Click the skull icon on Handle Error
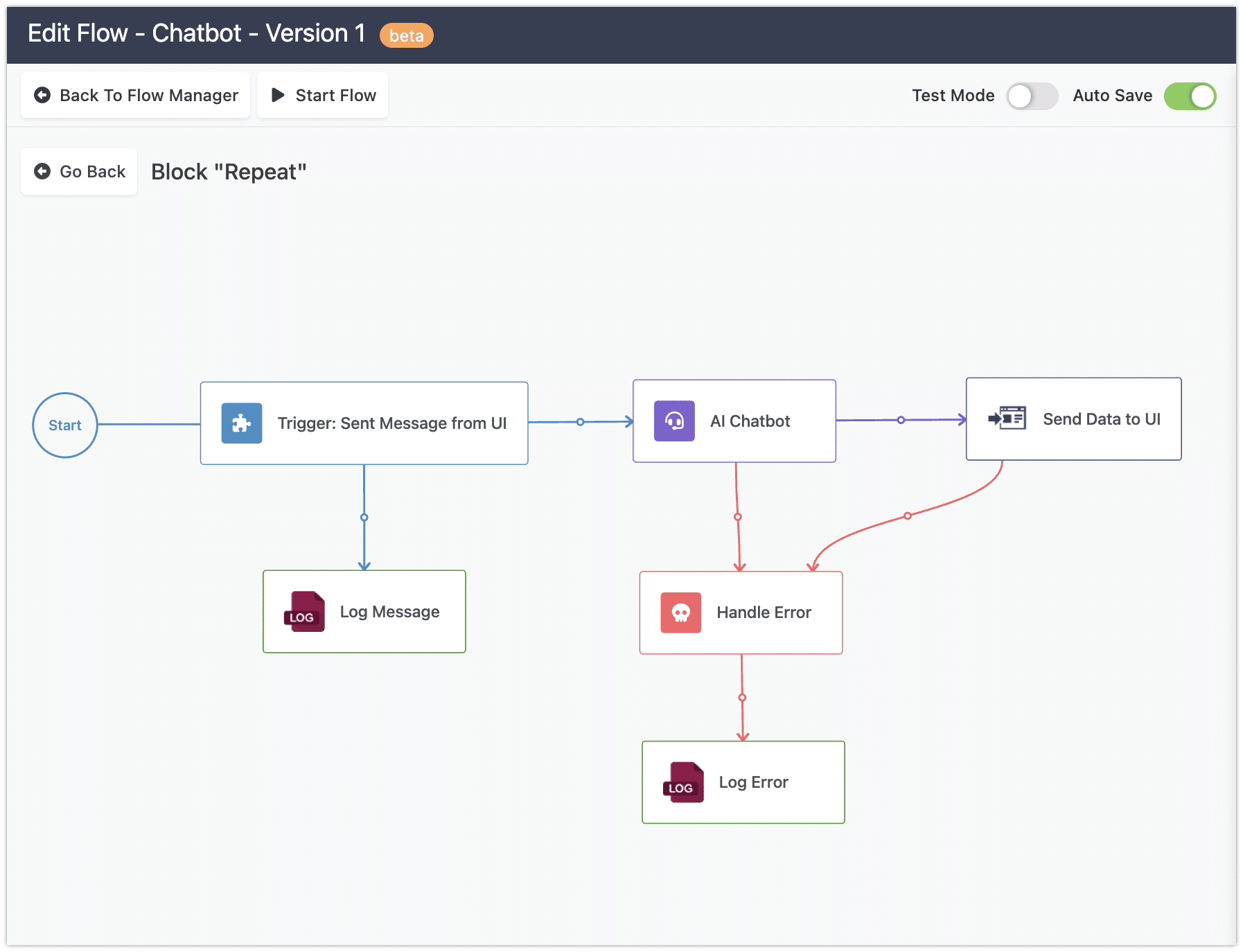This screenshot has width=1243, height=952. pyautogui.click(x=680, y=612)
